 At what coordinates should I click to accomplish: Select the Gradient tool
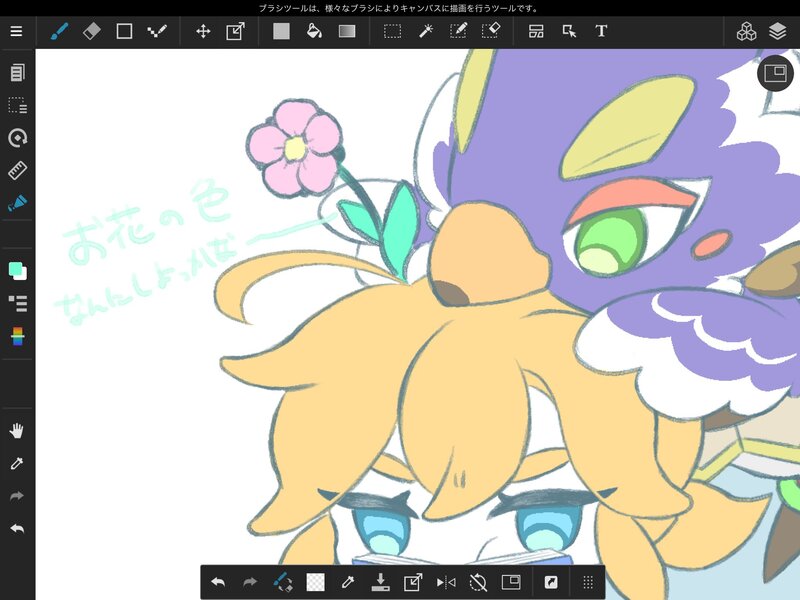click(347, 32)
